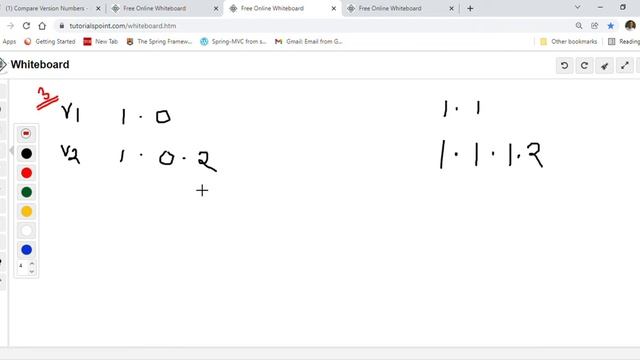
Task: Open Apps bookmark shortcut
Action: [9, 42]
